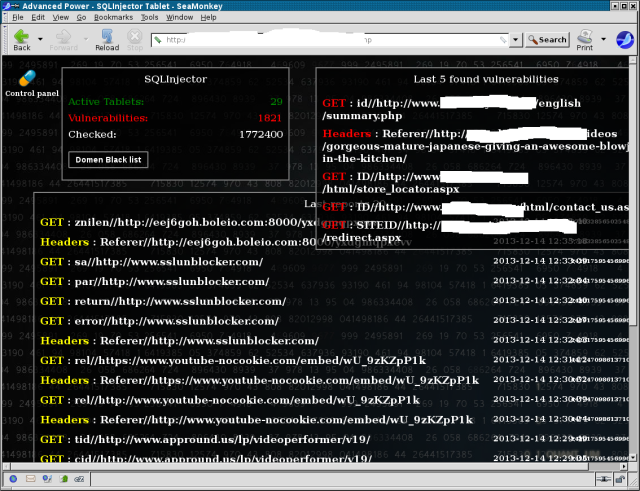Click the security padlock icon in status bar
The image size is (640, 491).
(620, 479)
